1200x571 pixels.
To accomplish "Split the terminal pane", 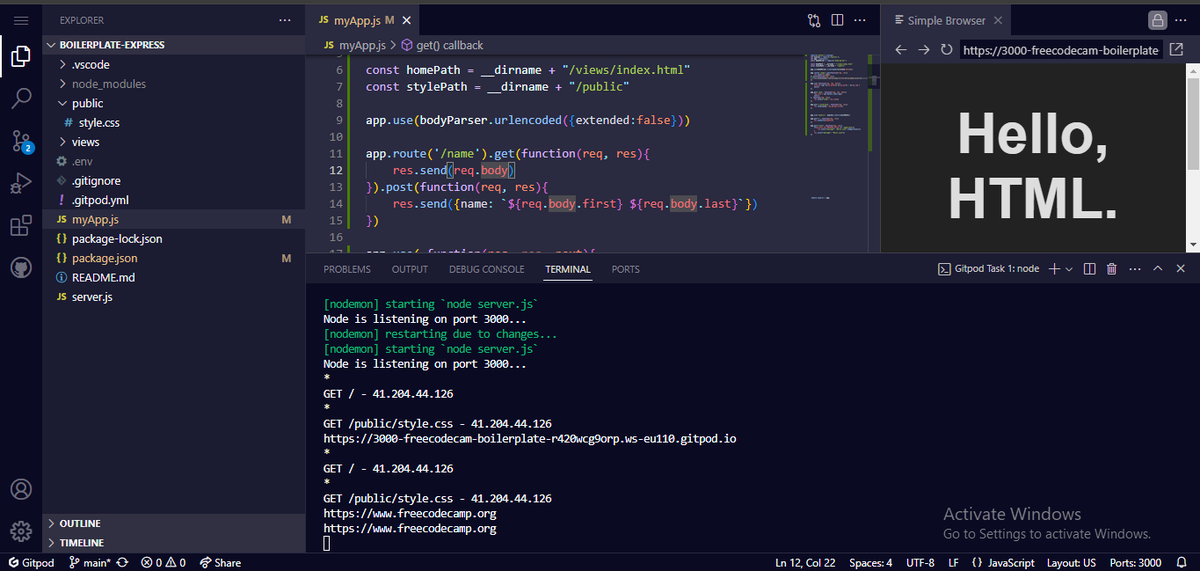I will point(1089,269).
